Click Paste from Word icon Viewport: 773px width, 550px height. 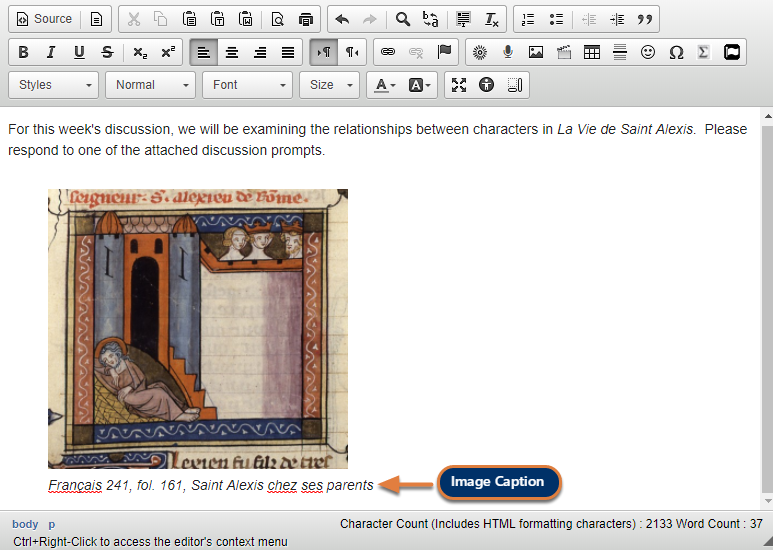tap(245, 19)
